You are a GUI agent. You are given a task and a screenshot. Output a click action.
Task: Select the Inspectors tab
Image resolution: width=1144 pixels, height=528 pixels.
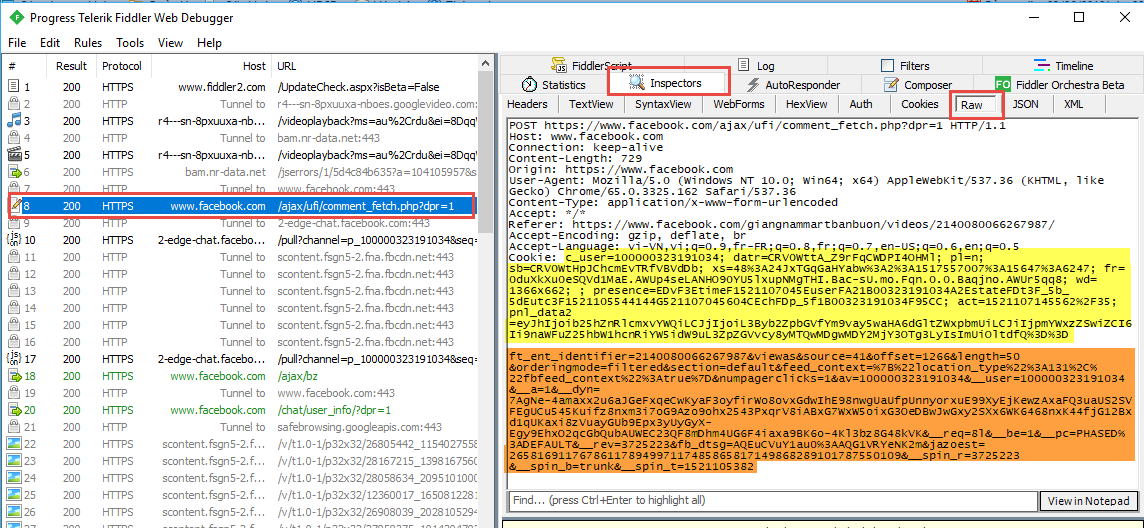coord(668,83)
